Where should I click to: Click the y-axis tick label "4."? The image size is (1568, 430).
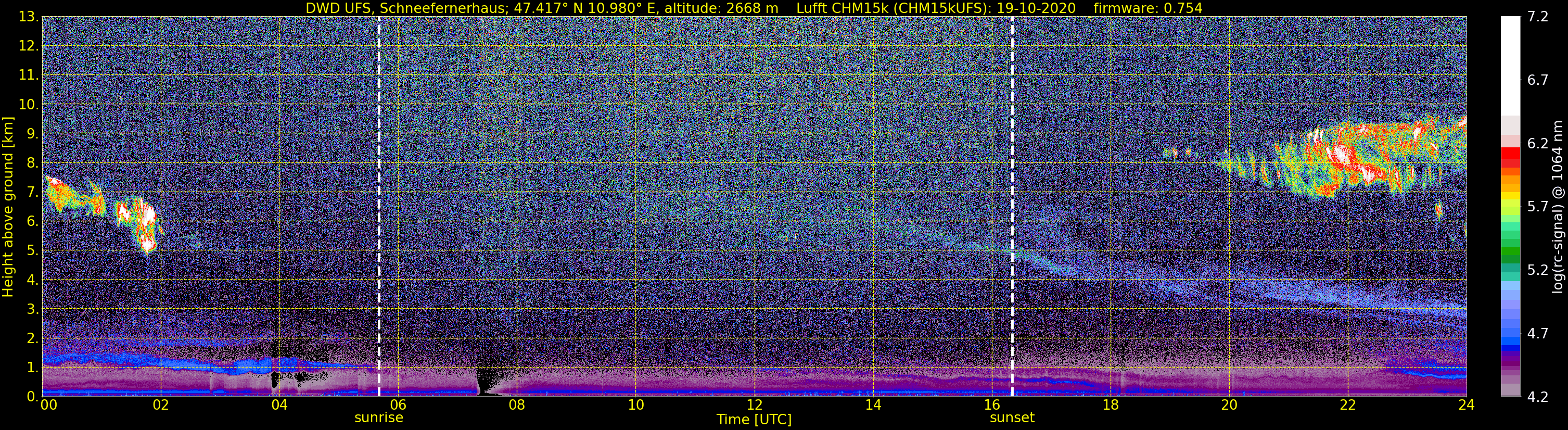click(32, 280)
